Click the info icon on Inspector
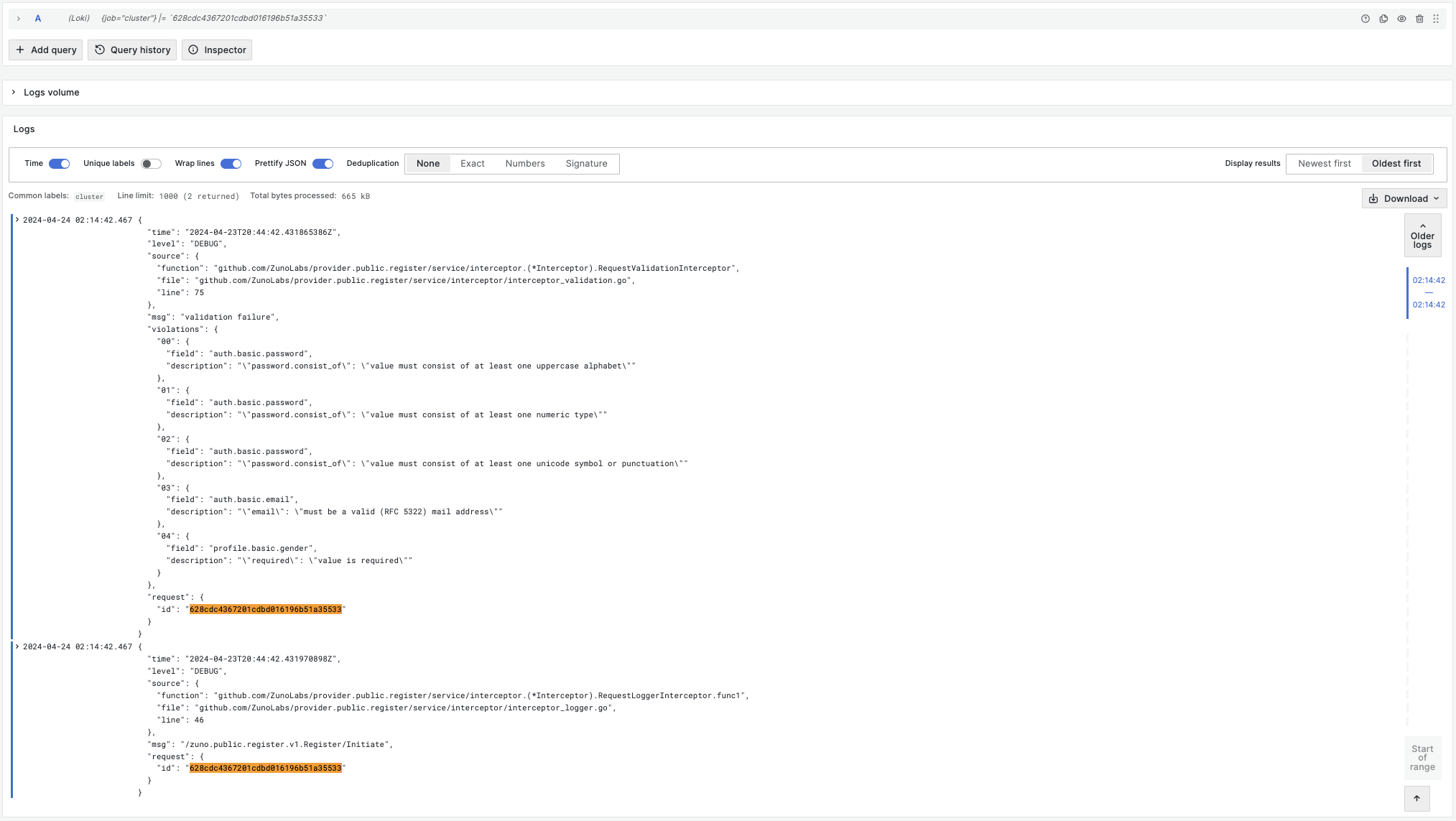This screenshot has width=1456, height=821. click(x=193, y=50)
